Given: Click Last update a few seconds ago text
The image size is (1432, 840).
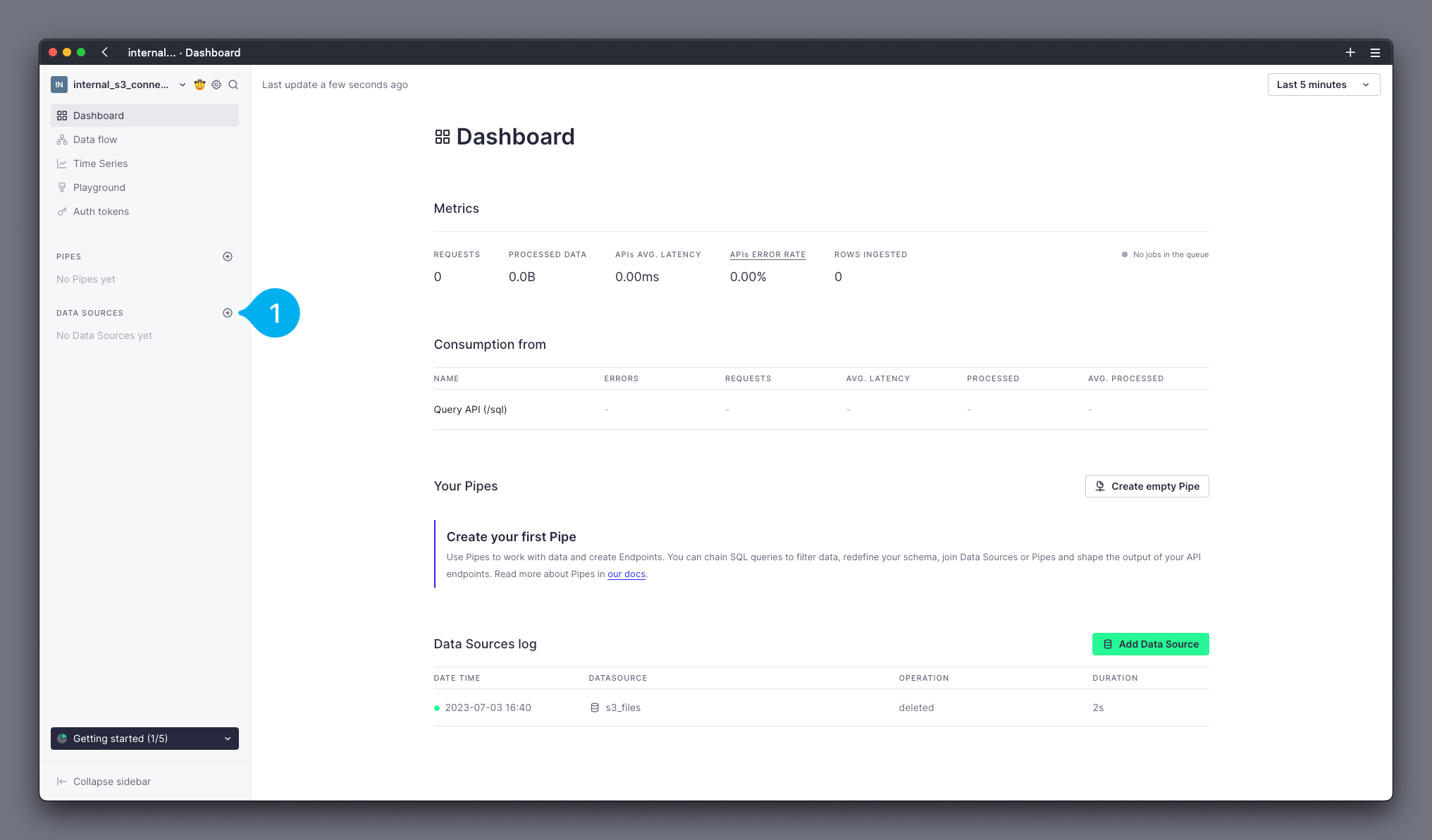Looking at the screenshot, I should pos(335,85).
